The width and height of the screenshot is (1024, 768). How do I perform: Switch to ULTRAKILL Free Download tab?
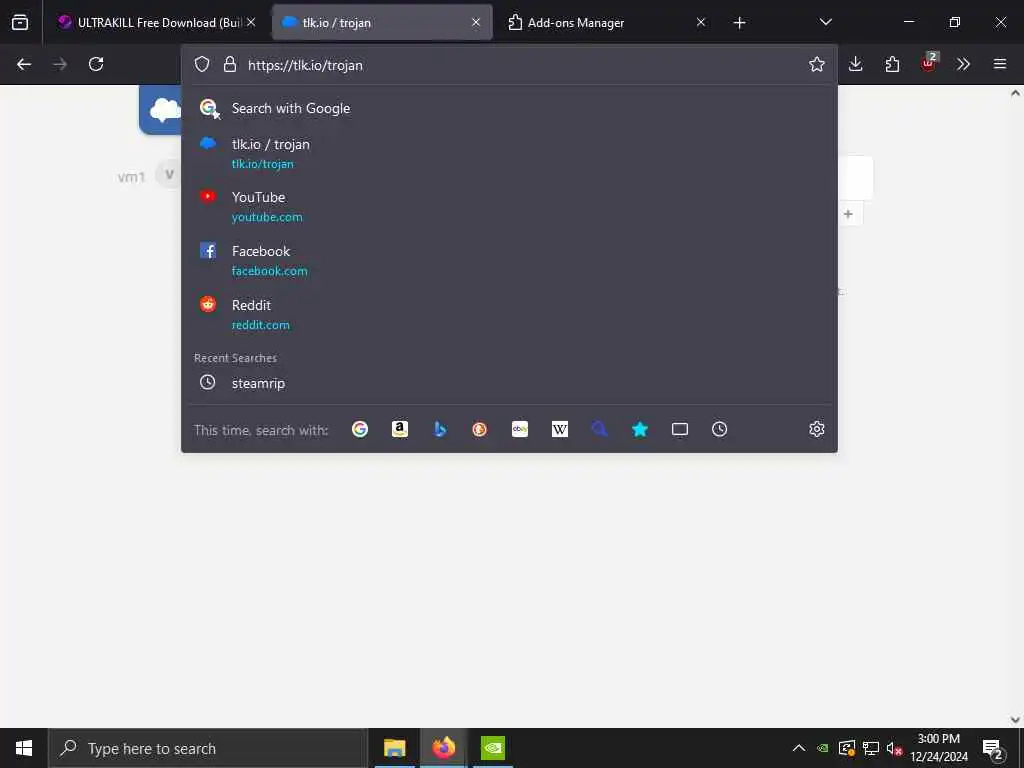tap(155, 22)
